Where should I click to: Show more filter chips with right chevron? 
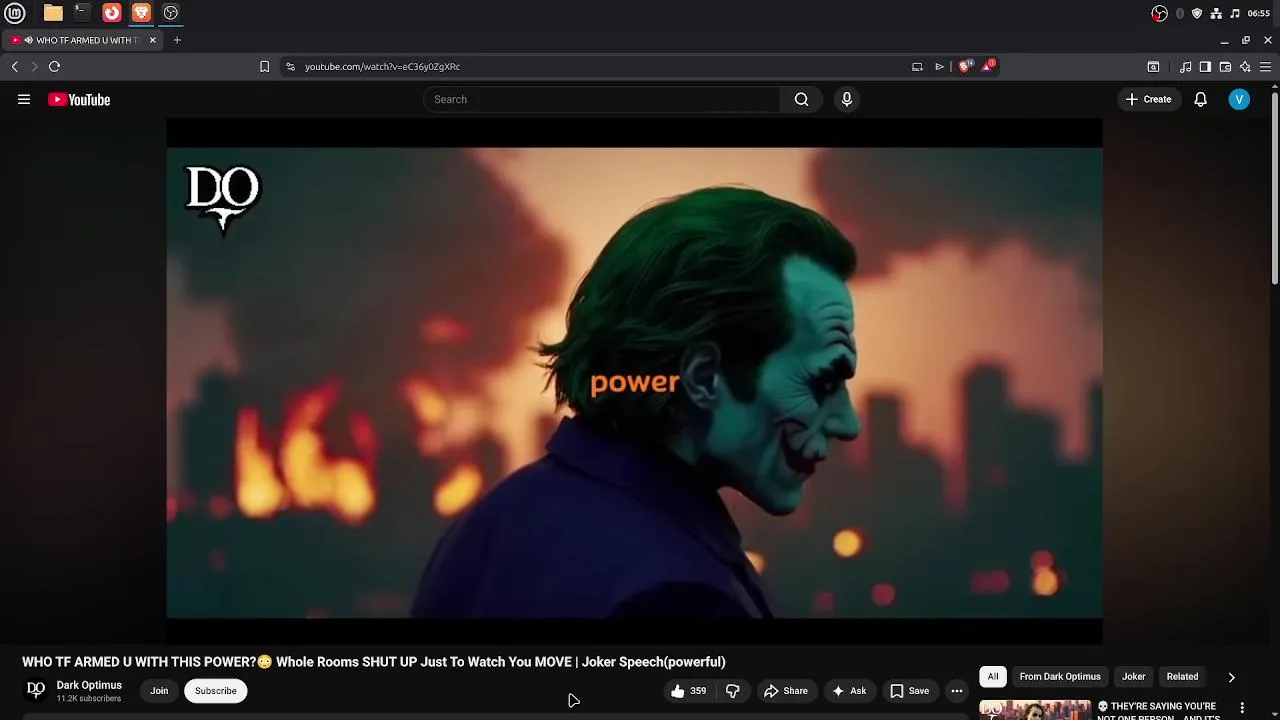pos(1231,677)
